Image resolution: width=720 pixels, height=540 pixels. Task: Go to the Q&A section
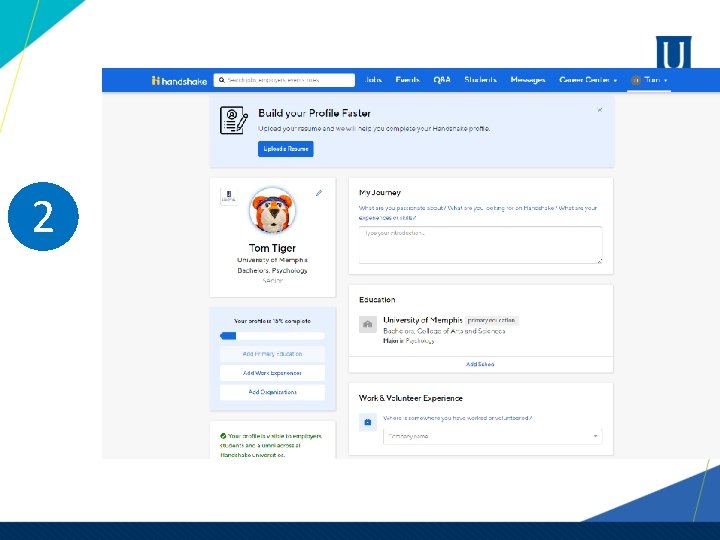[x=442, y=80]
